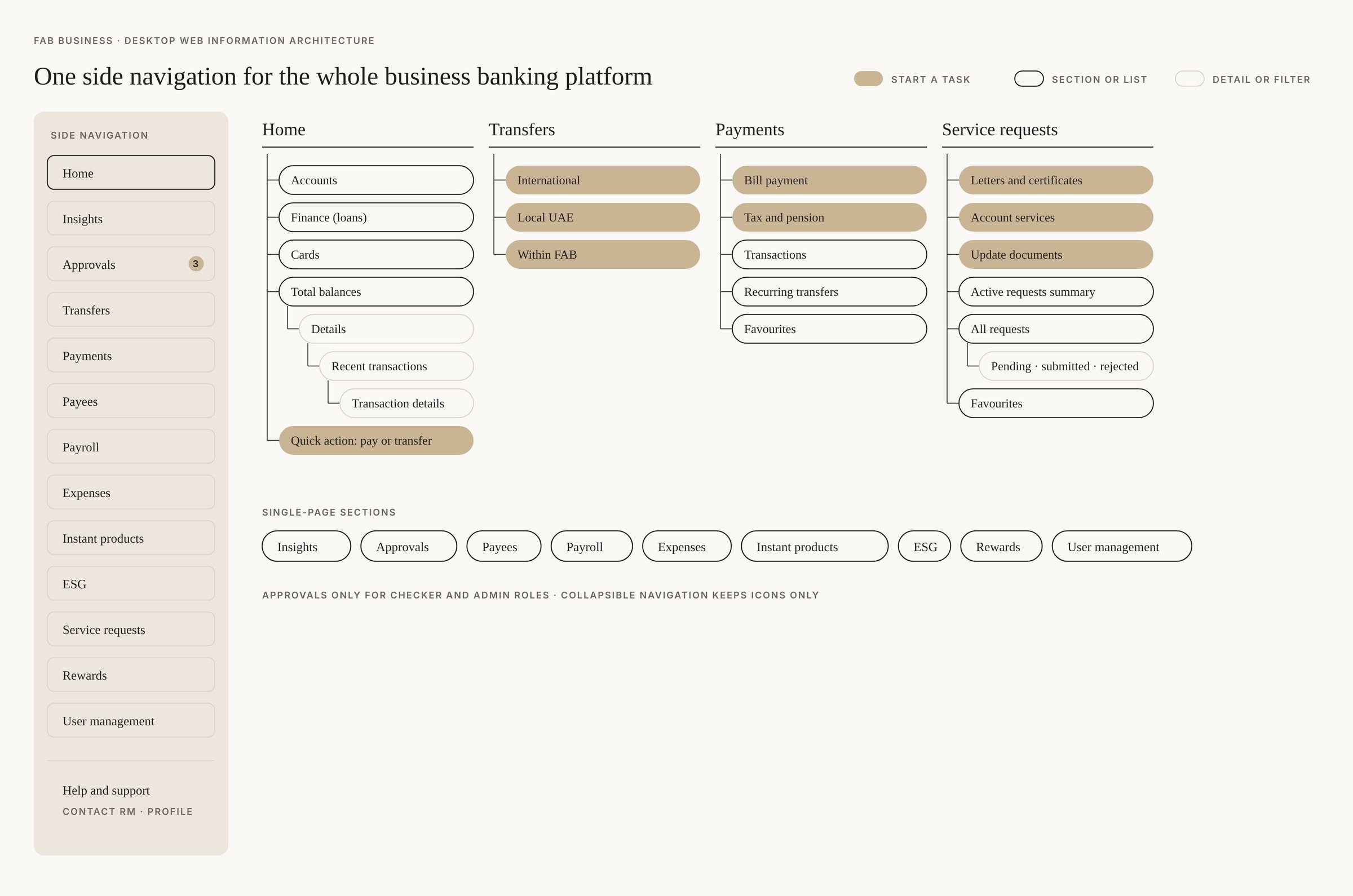Select the Expenses single-page section pill
1353x896 pixels.
(x=687, y=546)
